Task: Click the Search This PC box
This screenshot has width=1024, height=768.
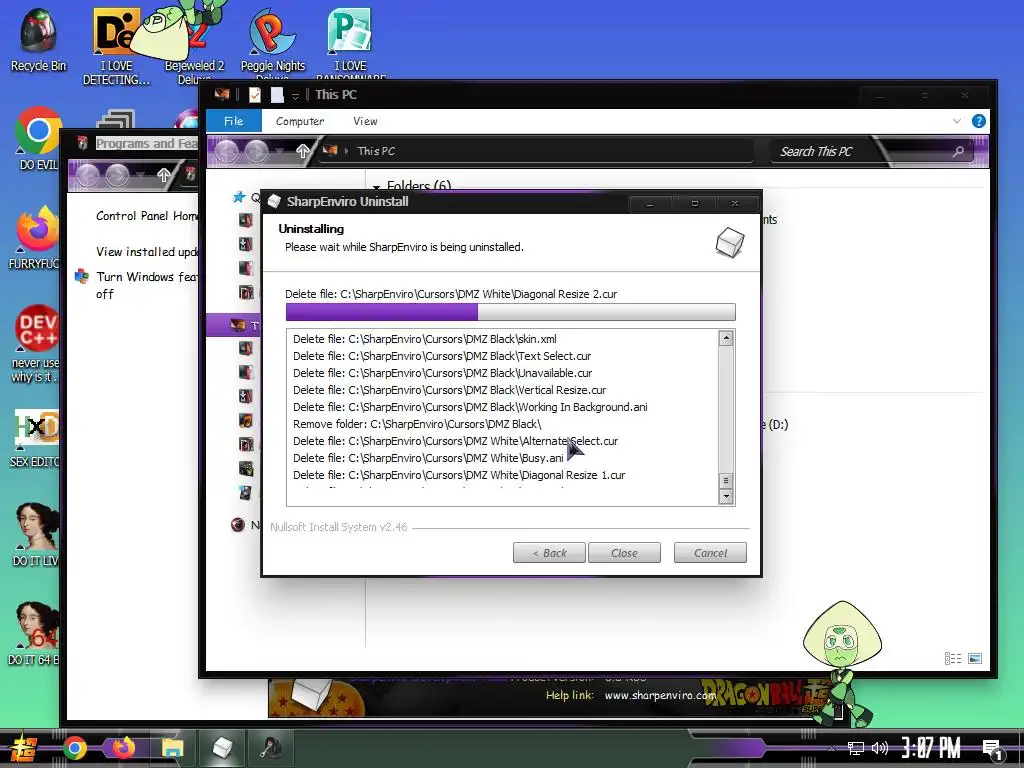Action: click(872, 152)
